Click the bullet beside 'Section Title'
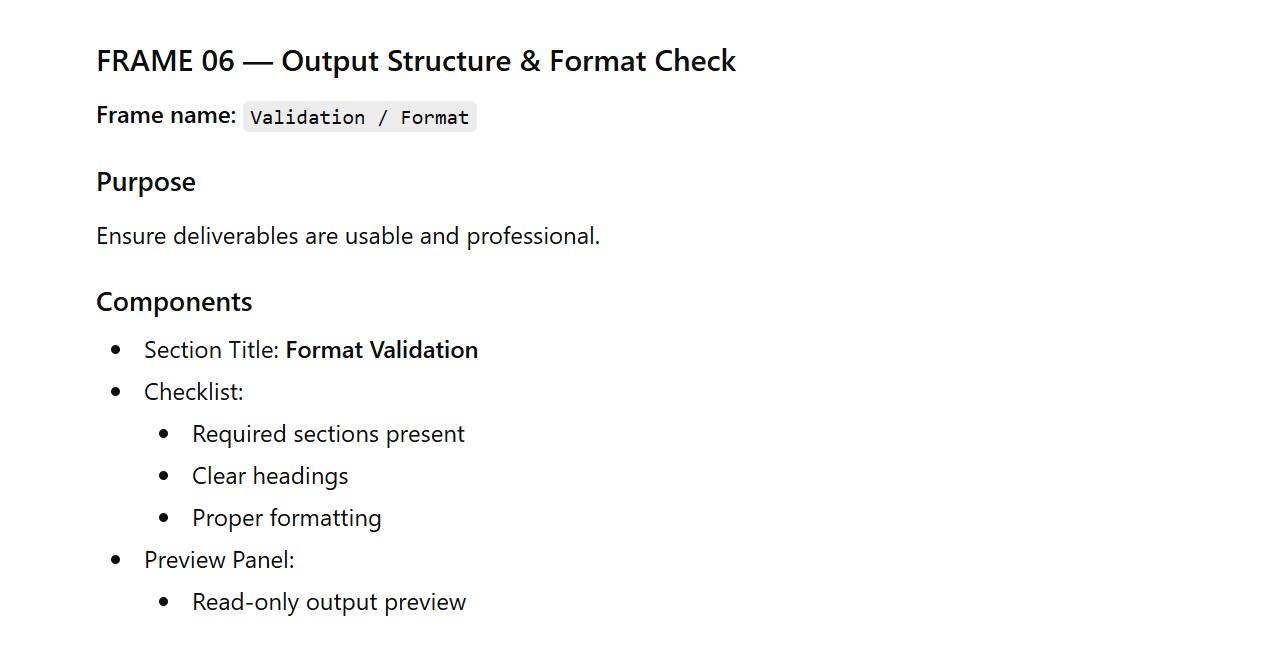The width and height of the screenshot is (1269, 653). pos(117,350)
